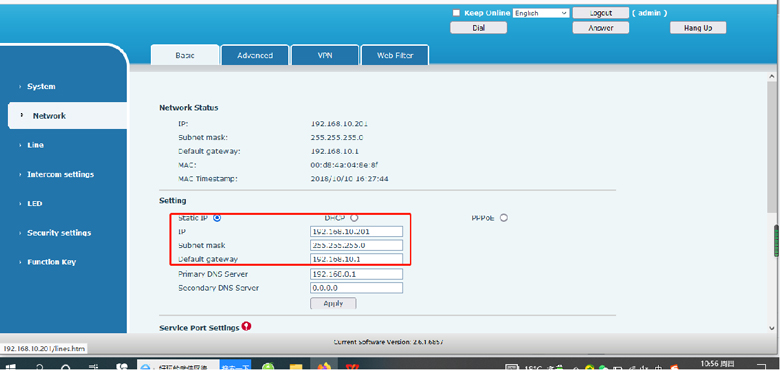Select the DHCP radio button
Screen dimensions: 780x370
(x=354, y=218)
